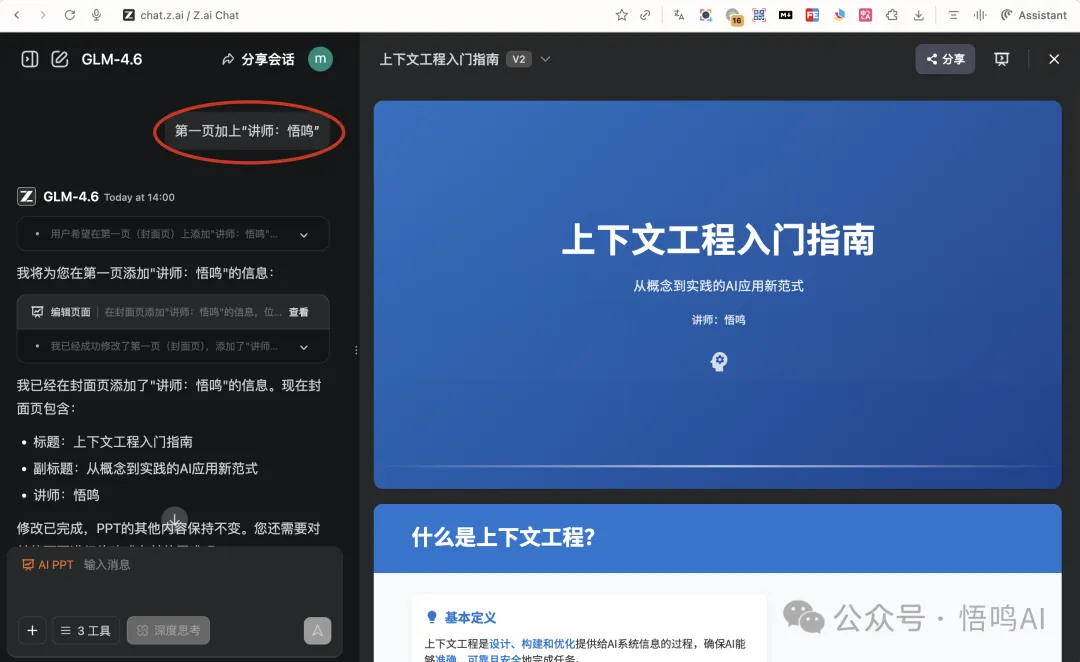Screen dimensions: 1080x662
Task: Toggle the left sidebar panel icon
Action: pyautogui.click(x=30, y=59)
